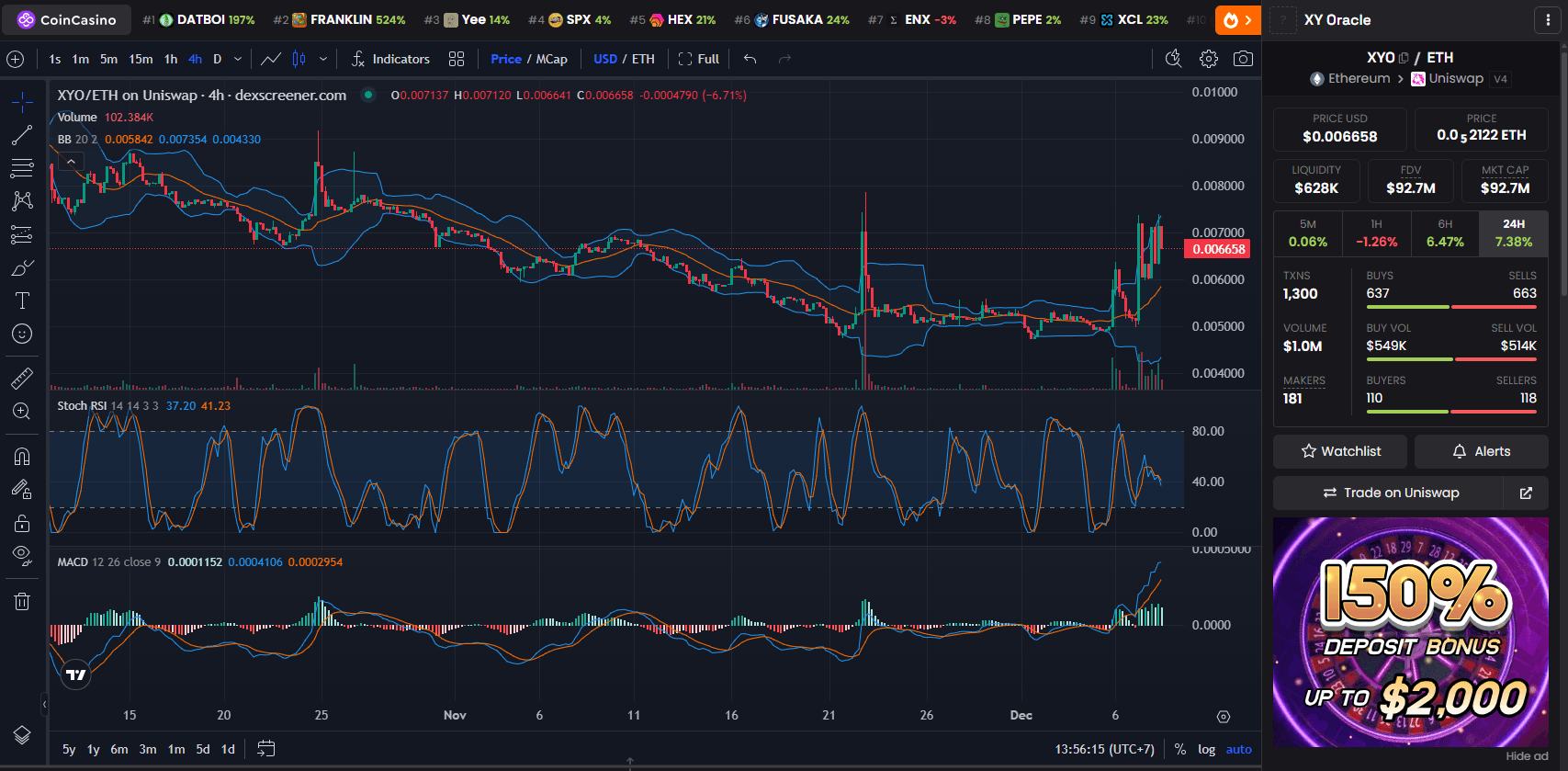1568x771 pixels.
Task: Select the brush drawing tool
Action: (22, 268)
